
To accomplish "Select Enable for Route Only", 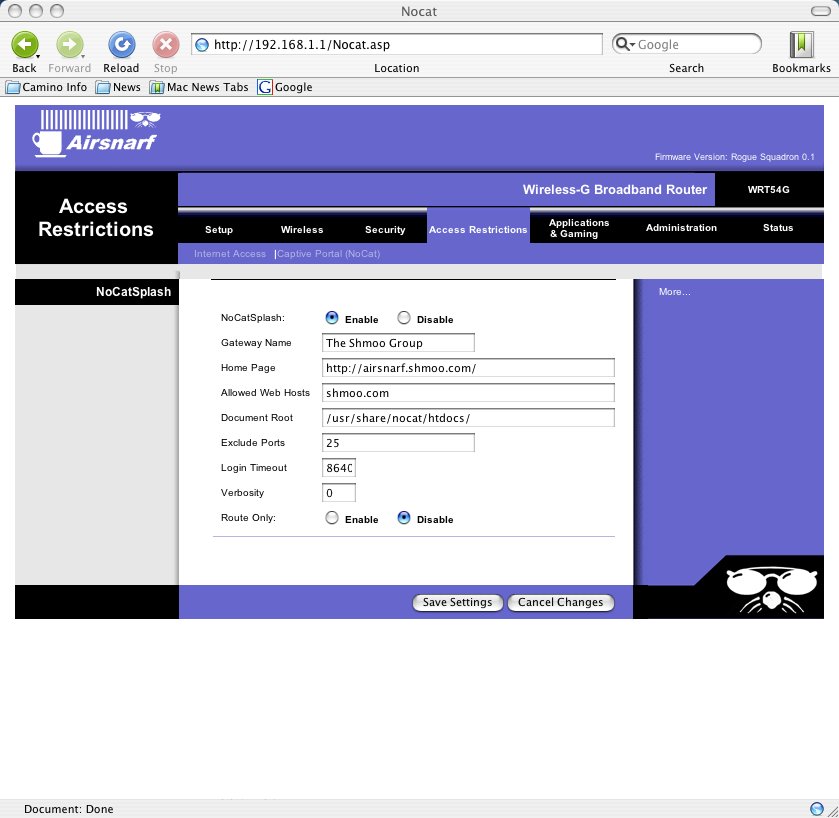I will click(x=332, y=518).
